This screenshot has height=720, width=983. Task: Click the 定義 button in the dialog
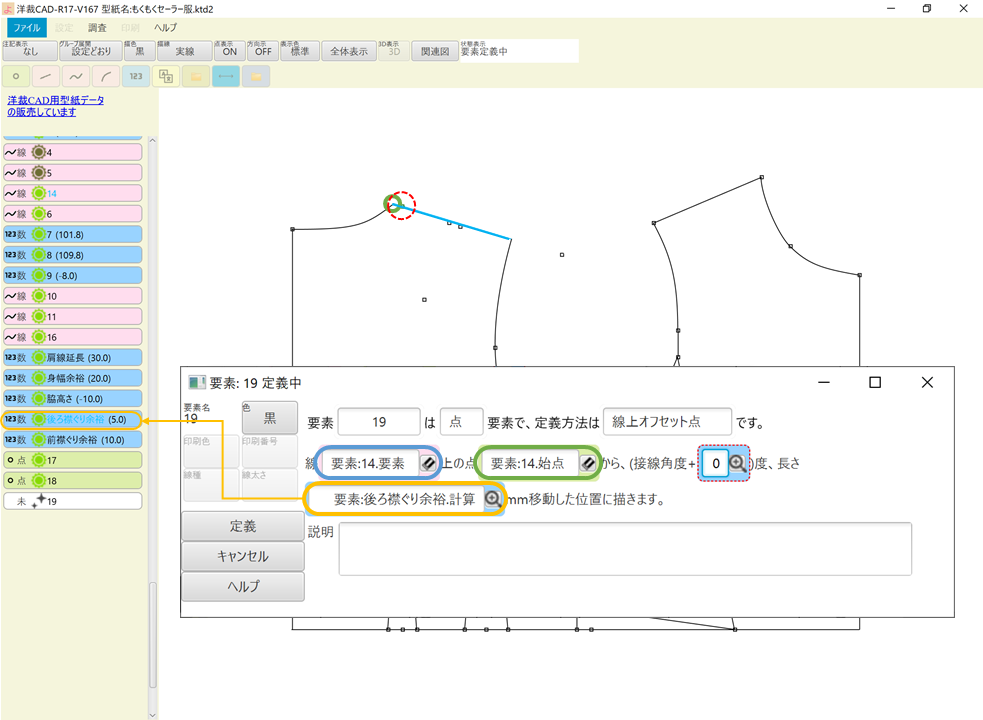pos(242,525)
